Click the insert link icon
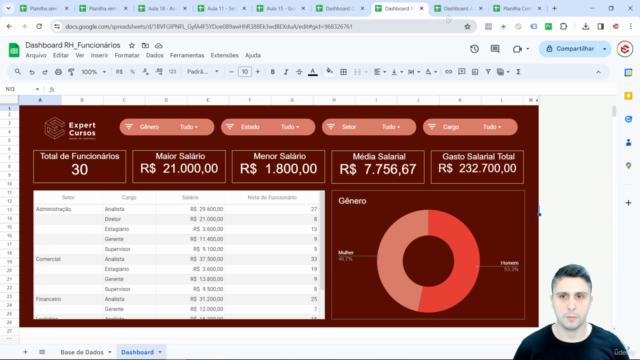 [x=449, y=72]
